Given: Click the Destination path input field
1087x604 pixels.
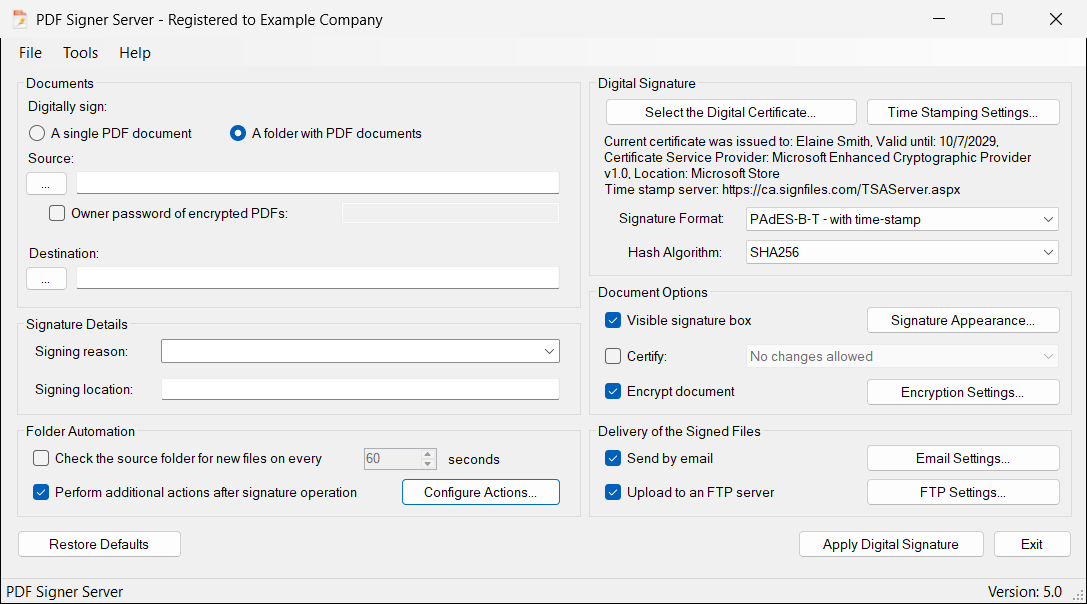Looking at the screenshot, I should [318, 278].
